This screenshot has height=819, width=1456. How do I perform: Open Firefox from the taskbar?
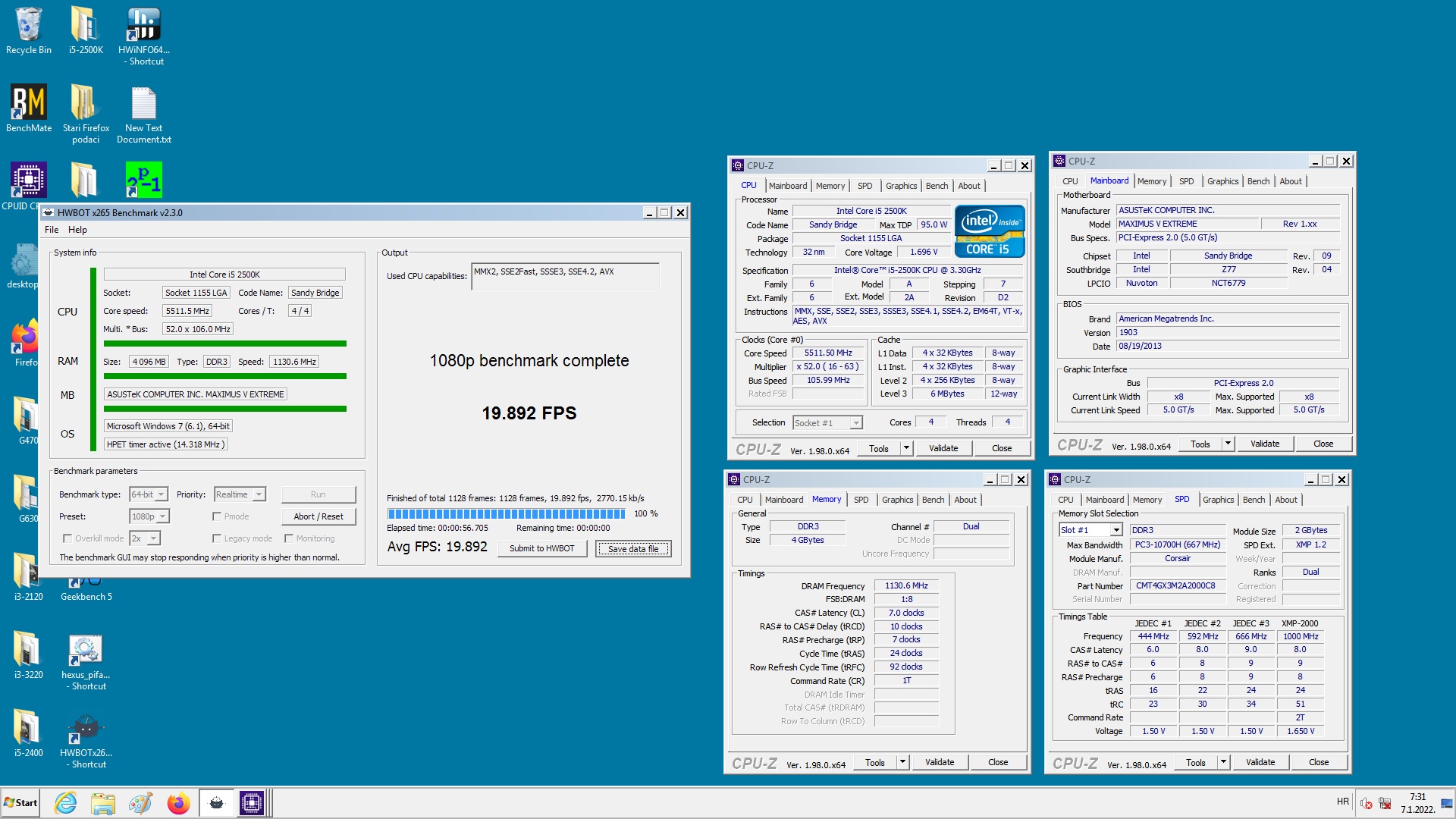pos(179,802)
